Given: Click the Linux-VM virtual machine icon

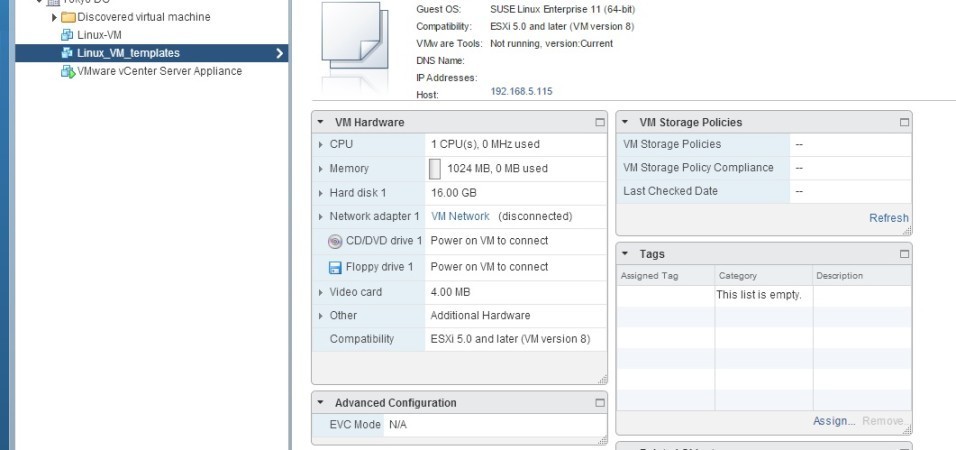Looking at the screenshot, I should click(x=67, y=35).
